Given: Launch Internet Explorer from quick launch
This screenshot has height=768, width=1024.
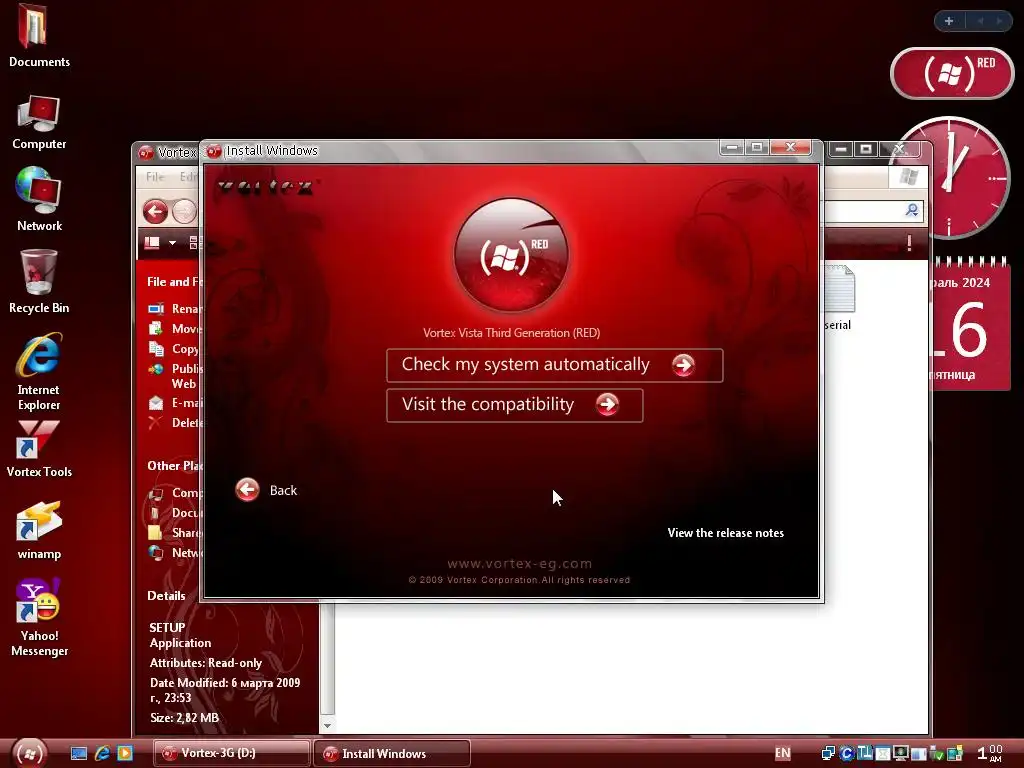Looking at the screenshot, I should tap(102, 754).
